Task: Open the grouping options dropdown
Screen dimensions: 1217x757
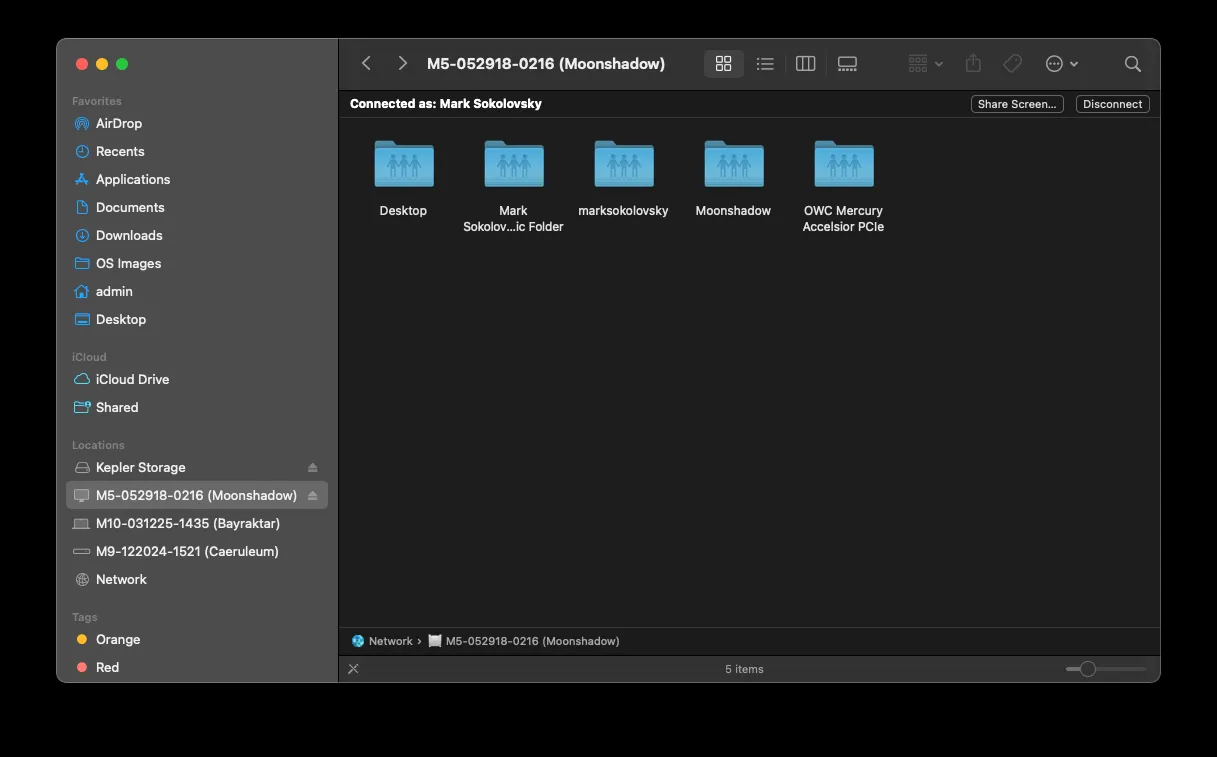Action: tap(924, 63)
